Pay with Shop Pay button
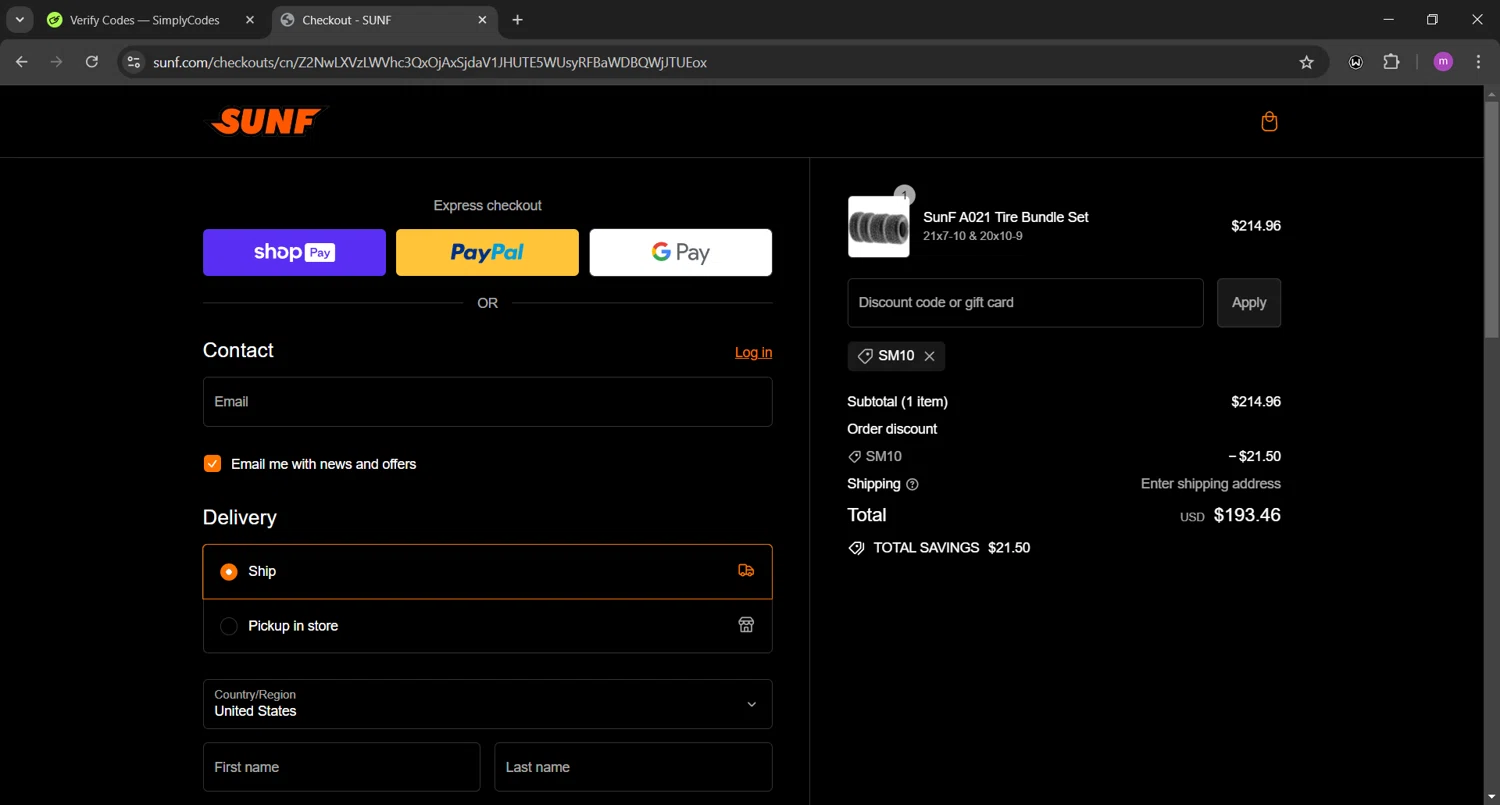 coord(294,252)
